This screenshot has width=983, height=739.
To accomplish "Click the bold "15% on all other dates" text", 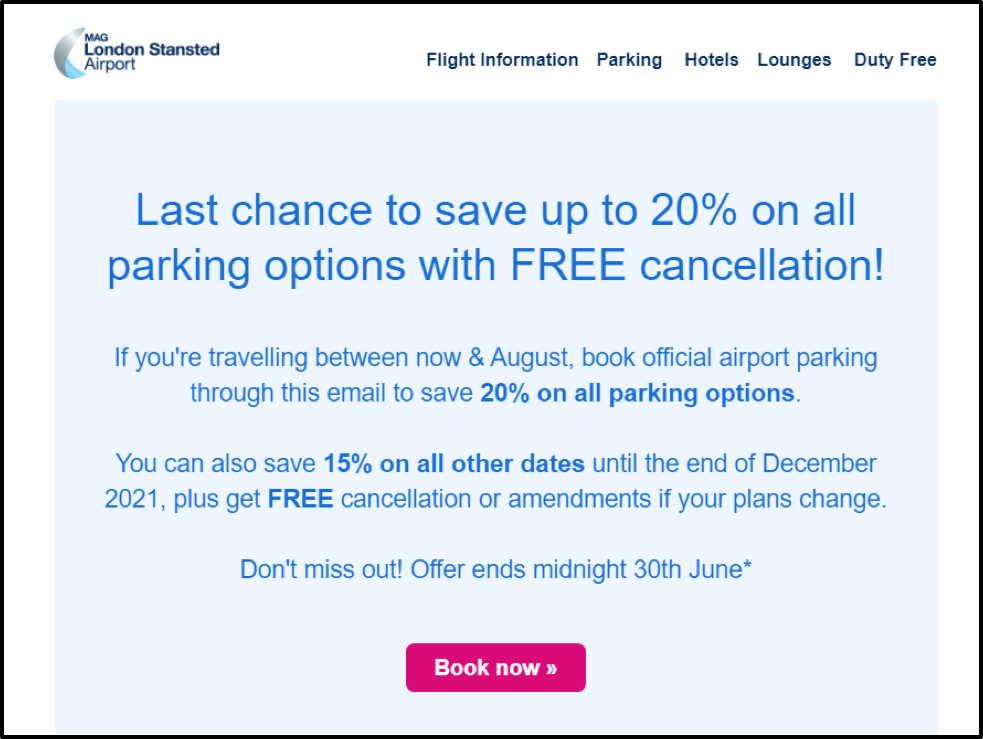I will 453,464.
